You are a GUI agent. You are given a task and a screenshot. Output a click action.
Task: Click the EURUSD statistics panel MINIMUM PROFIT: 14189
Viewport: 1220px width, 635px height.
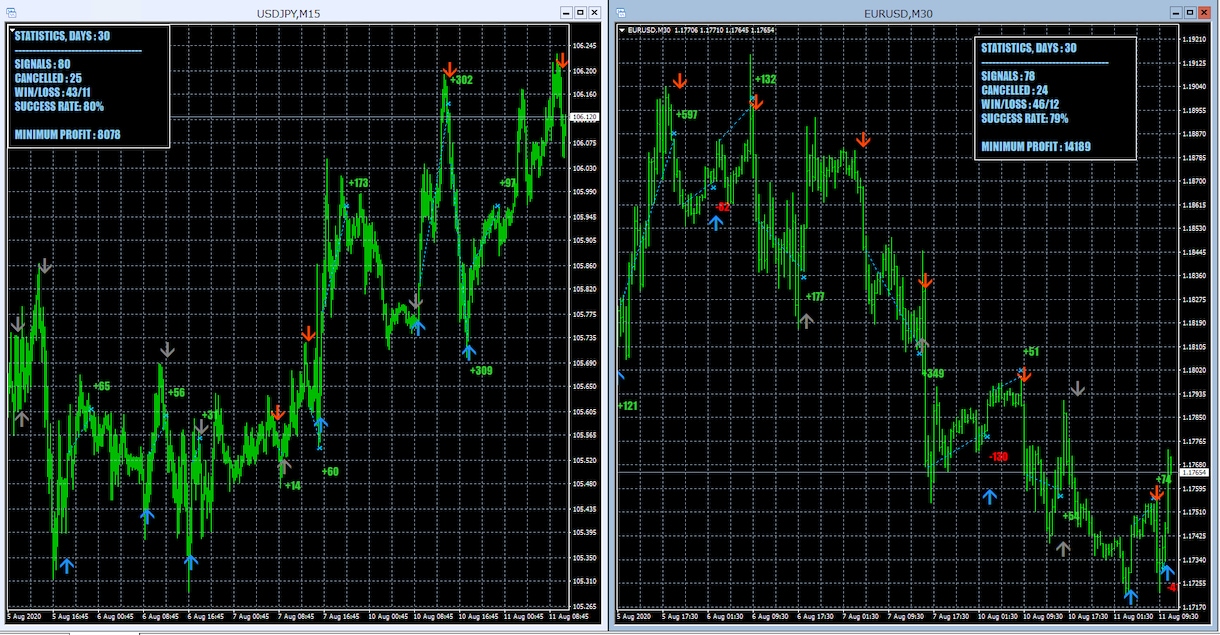coord(1035,147)
